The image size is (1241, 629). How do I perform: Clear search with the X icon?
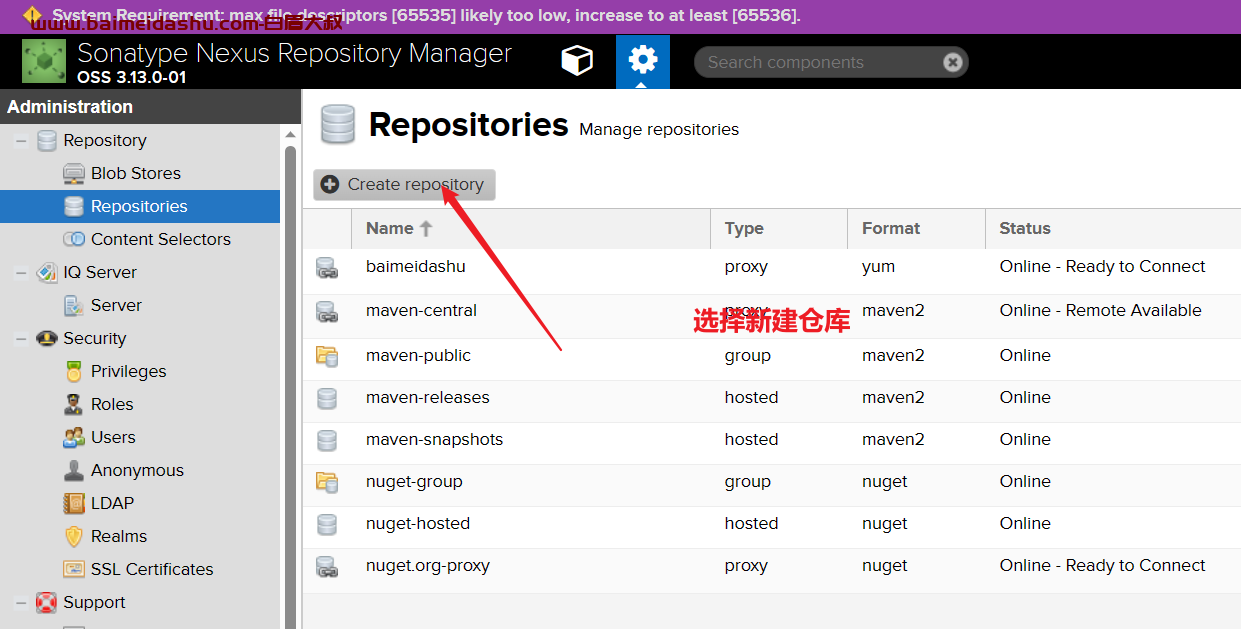[x=953, y=62]
